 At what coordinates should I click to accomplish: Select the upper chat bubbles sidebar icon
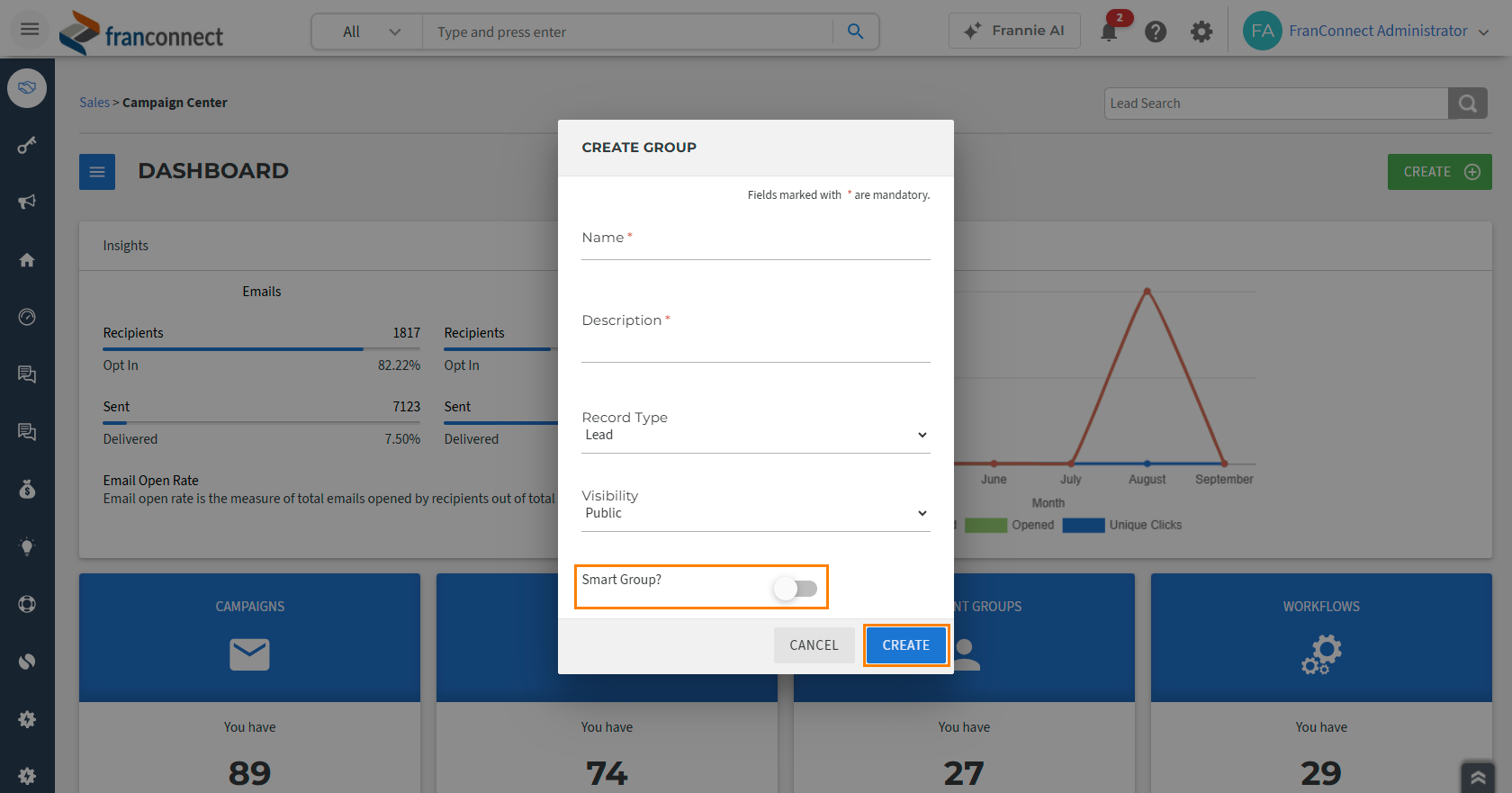(27, 374)
